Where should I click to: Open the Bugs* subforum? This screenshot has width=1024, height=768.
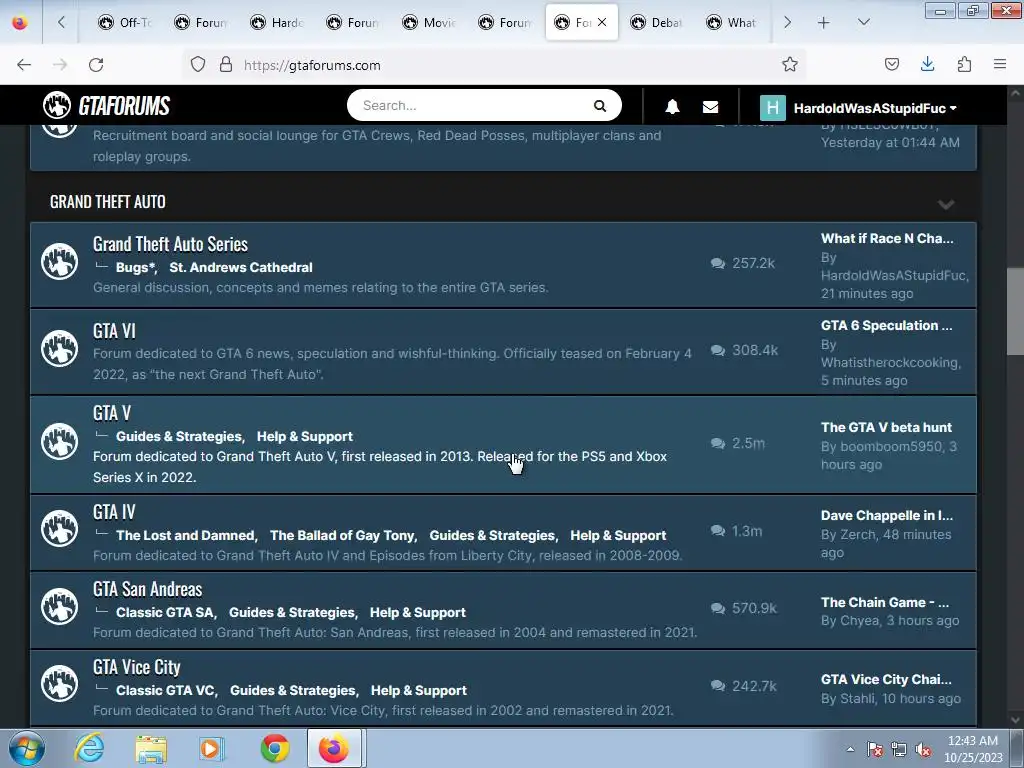(136, 267)
